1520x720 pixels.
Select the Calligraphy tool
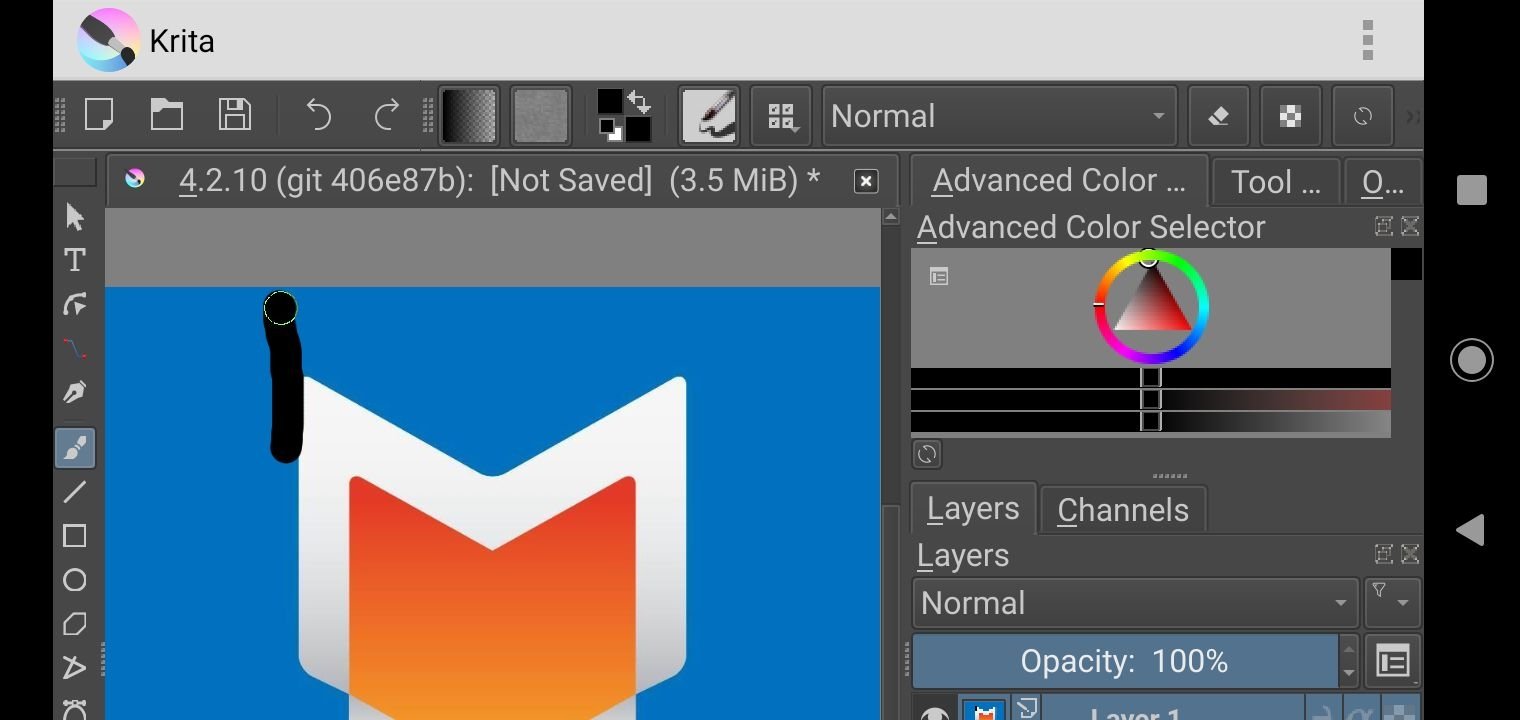(75, 392)
